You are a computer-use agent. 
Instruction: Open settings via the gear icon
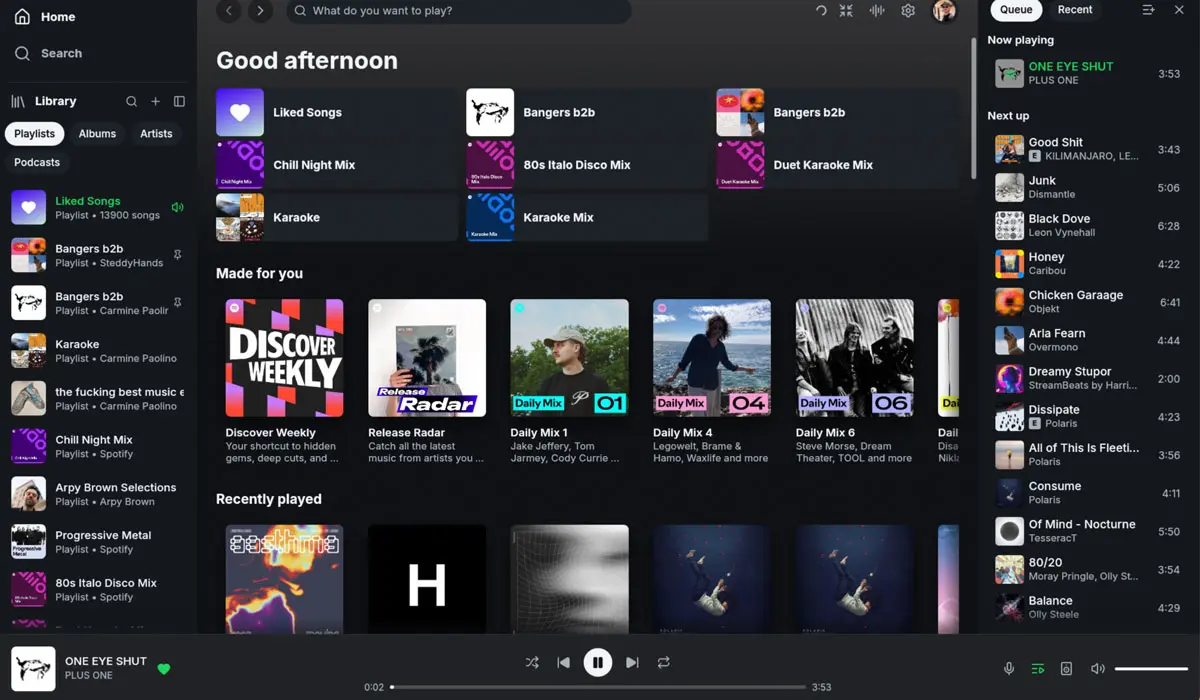click(908, 11)
